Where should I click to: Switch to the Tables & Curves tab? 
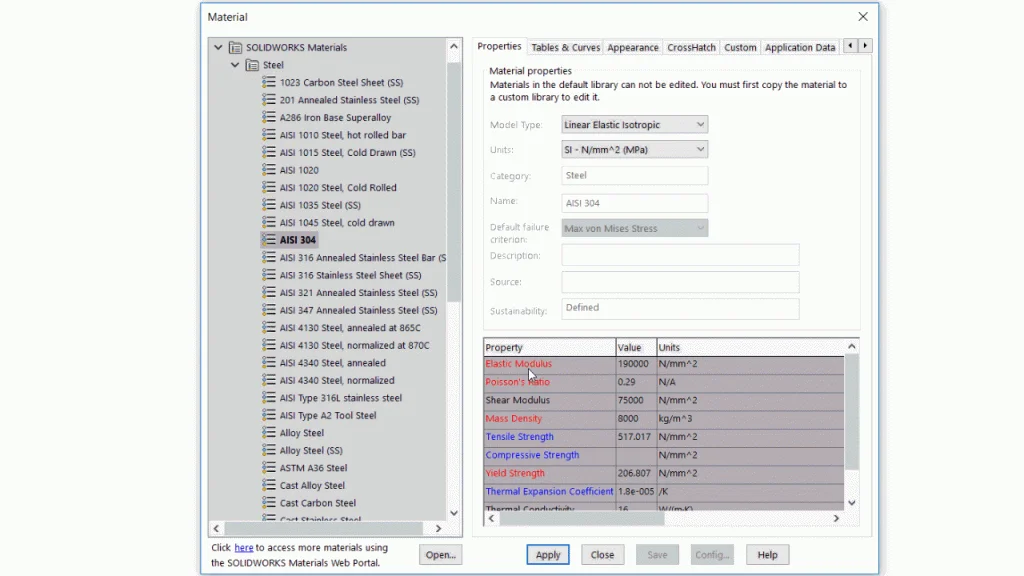coord(565,47)
